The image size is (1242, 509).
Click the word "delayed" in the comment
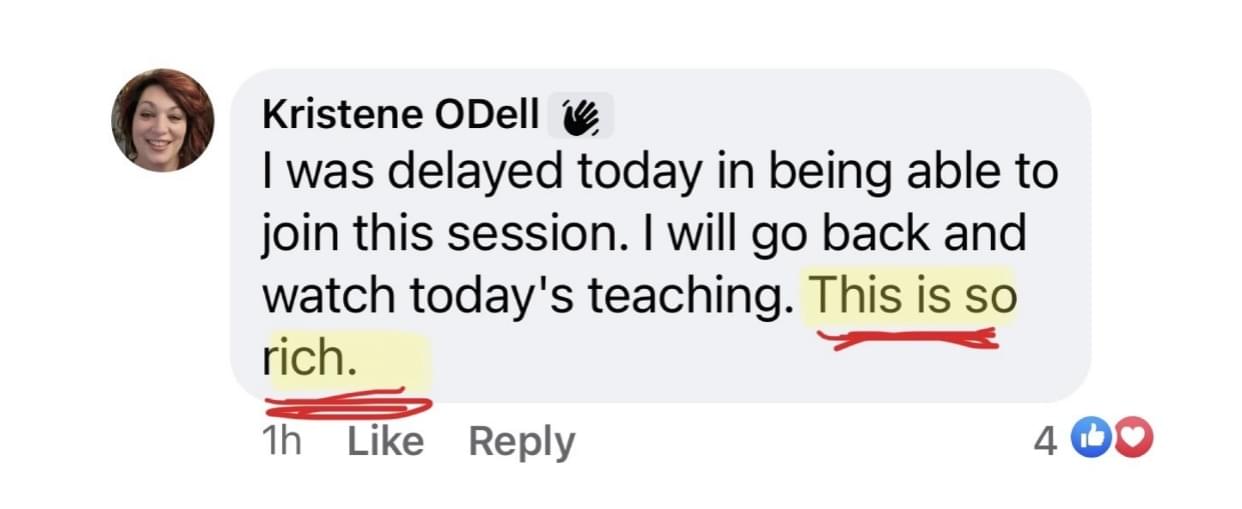coord(473,173)
